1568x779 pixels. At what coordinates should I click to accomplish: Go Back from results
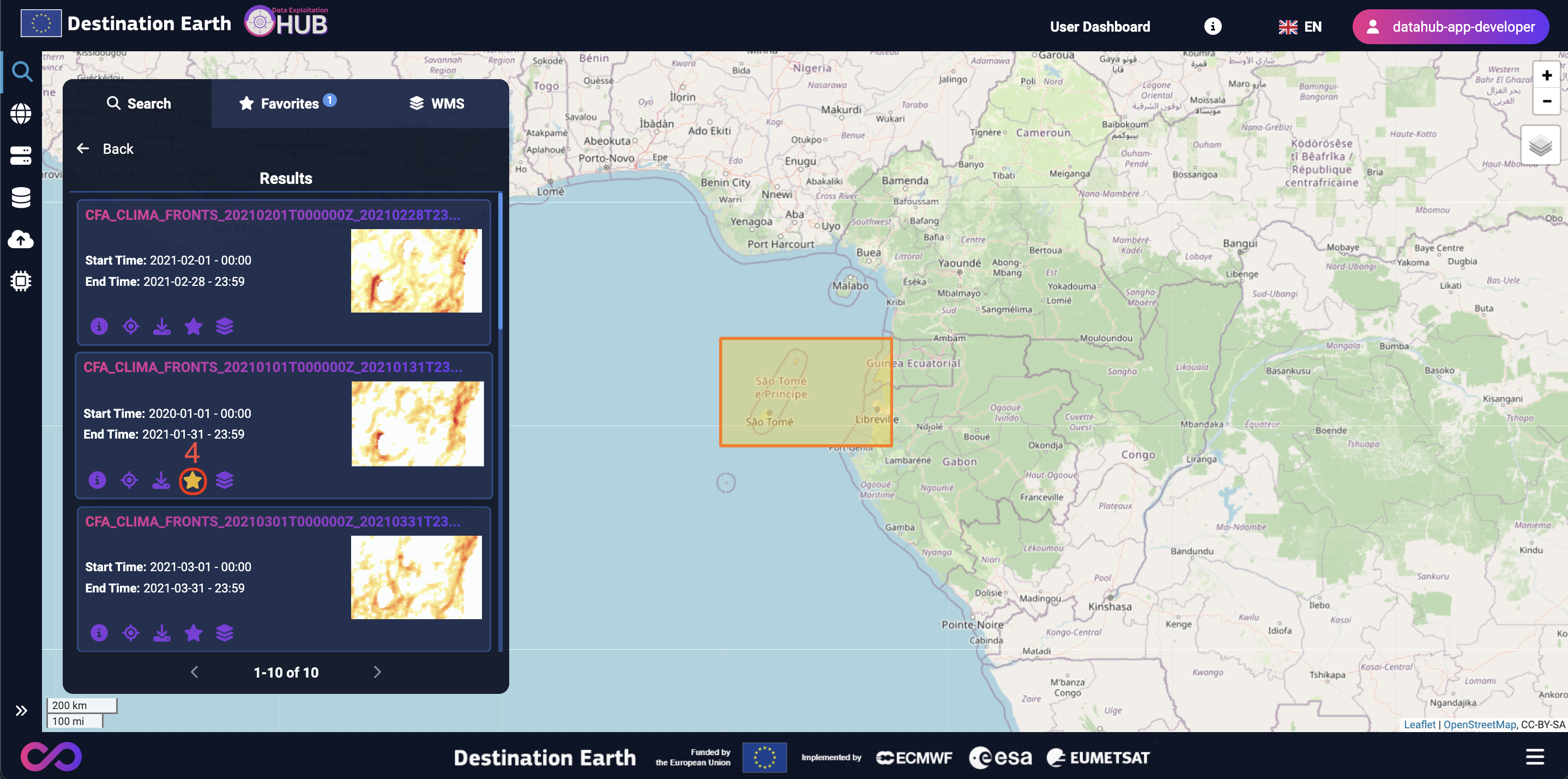(x=105, y=148)
